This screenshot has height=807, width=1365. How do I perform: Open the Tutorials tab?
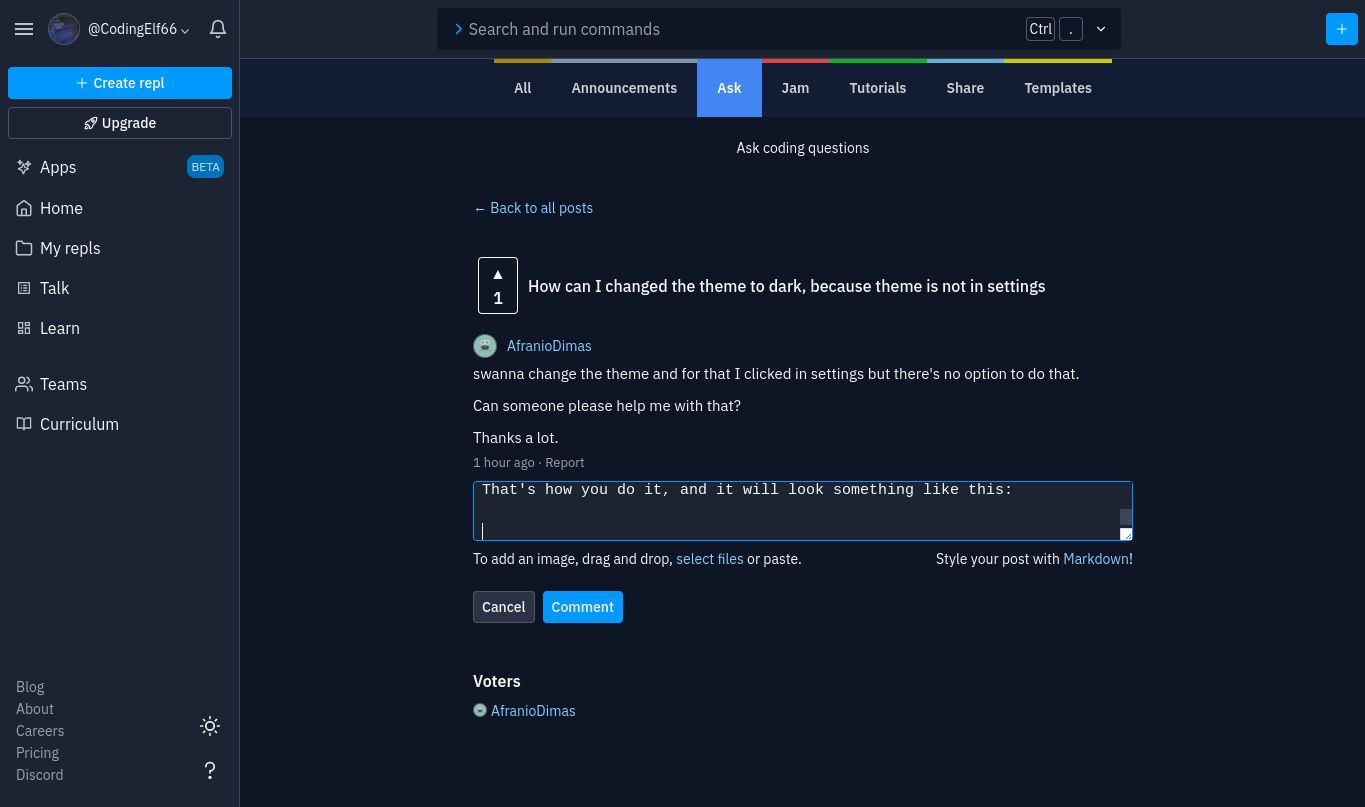pyautogui.click(x=878, y=88)
